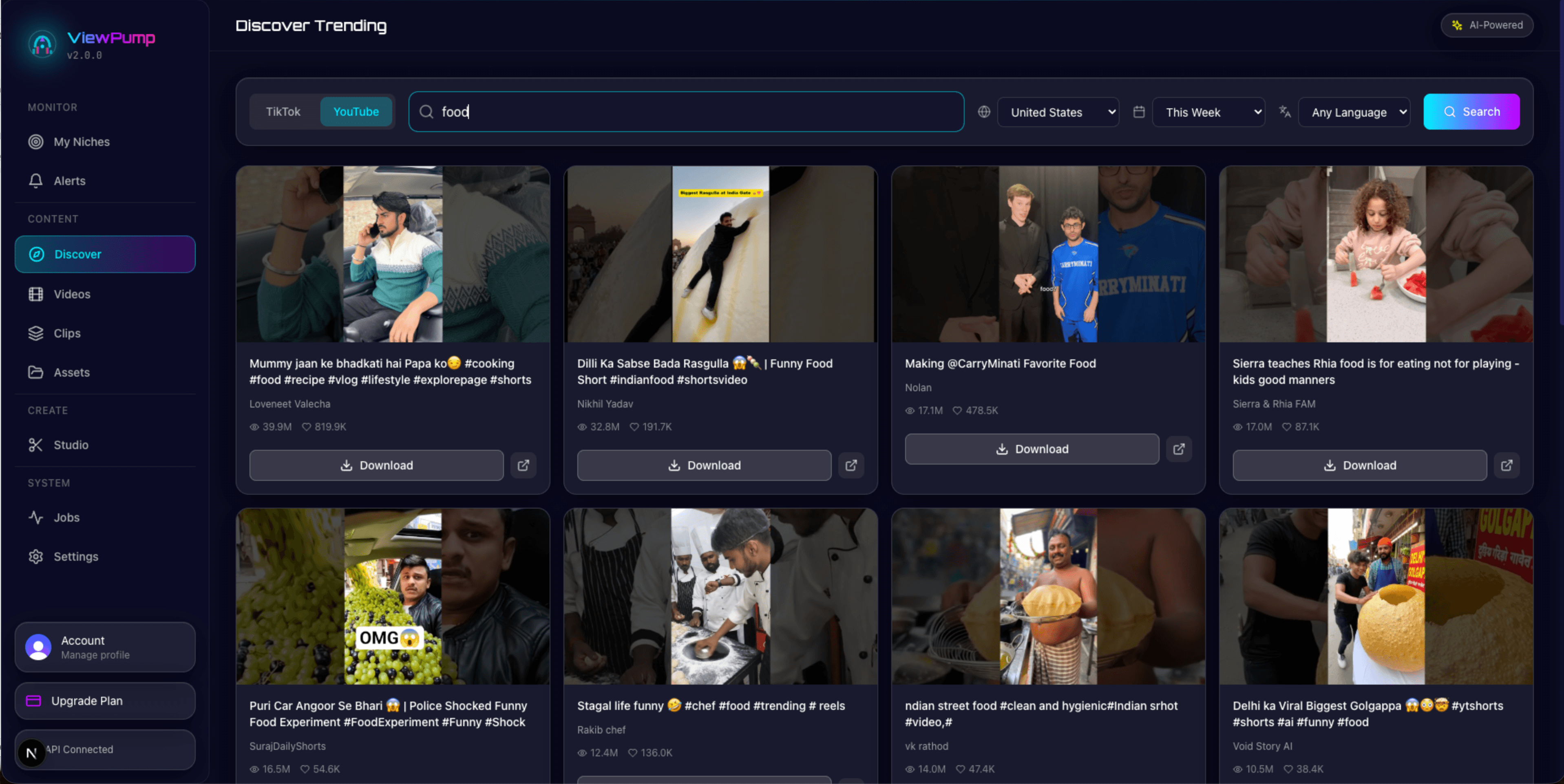Click the Assets folder icon

pos(36,372)
